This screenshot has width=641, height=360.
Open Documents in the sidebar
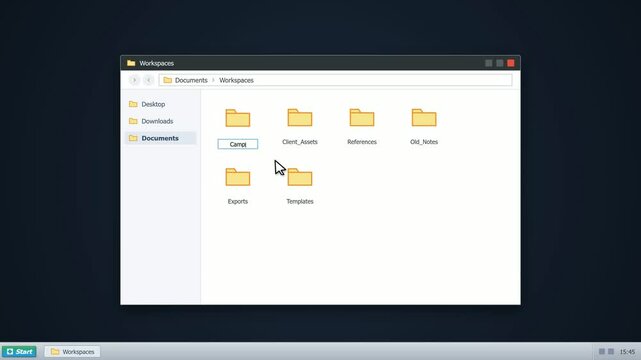[160, 138]
